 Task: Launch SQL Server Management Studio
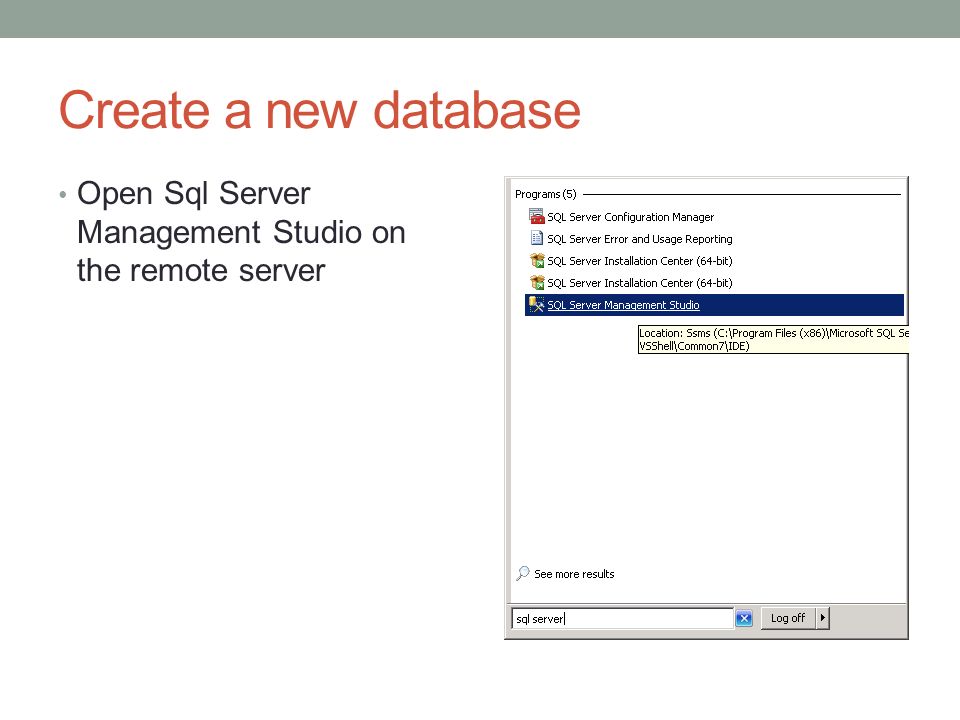point(714,305)
